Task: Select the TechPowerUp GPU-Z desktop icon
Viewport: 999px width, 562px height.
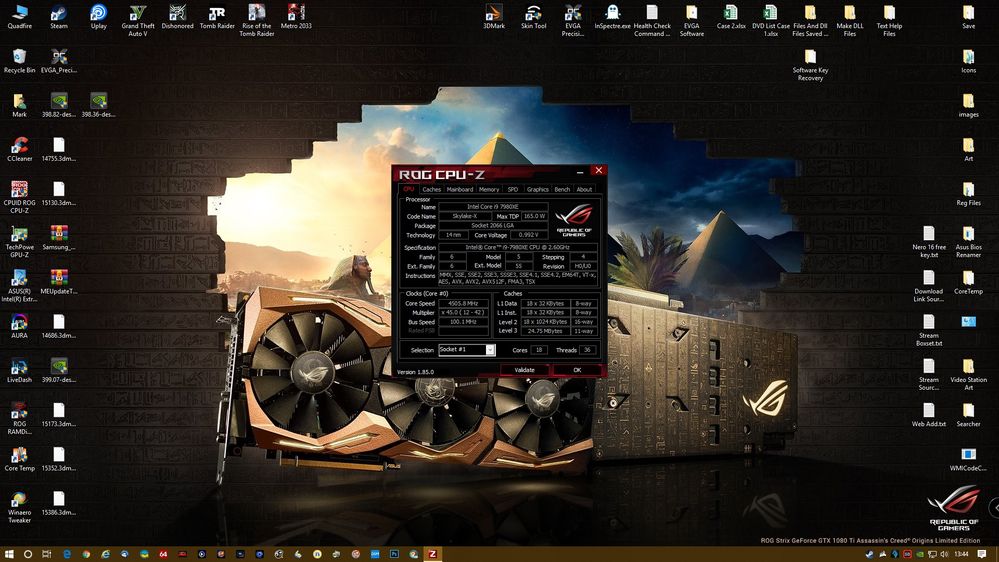Action: pos(20,242)
